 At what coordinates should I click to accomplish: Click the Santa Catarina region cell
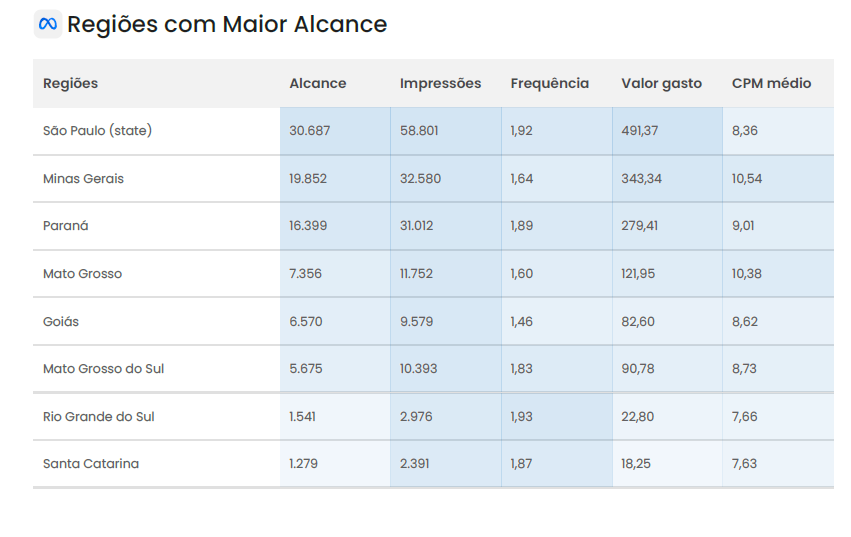(x=91, y=464)
